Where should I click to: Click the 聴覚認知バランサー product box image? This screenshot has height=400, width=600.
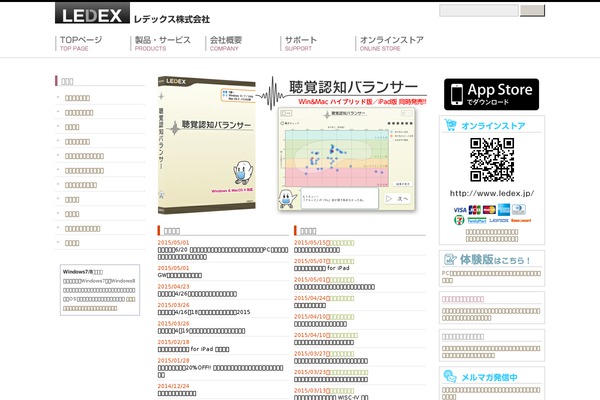pyautogui.click(x=207, y=145)
